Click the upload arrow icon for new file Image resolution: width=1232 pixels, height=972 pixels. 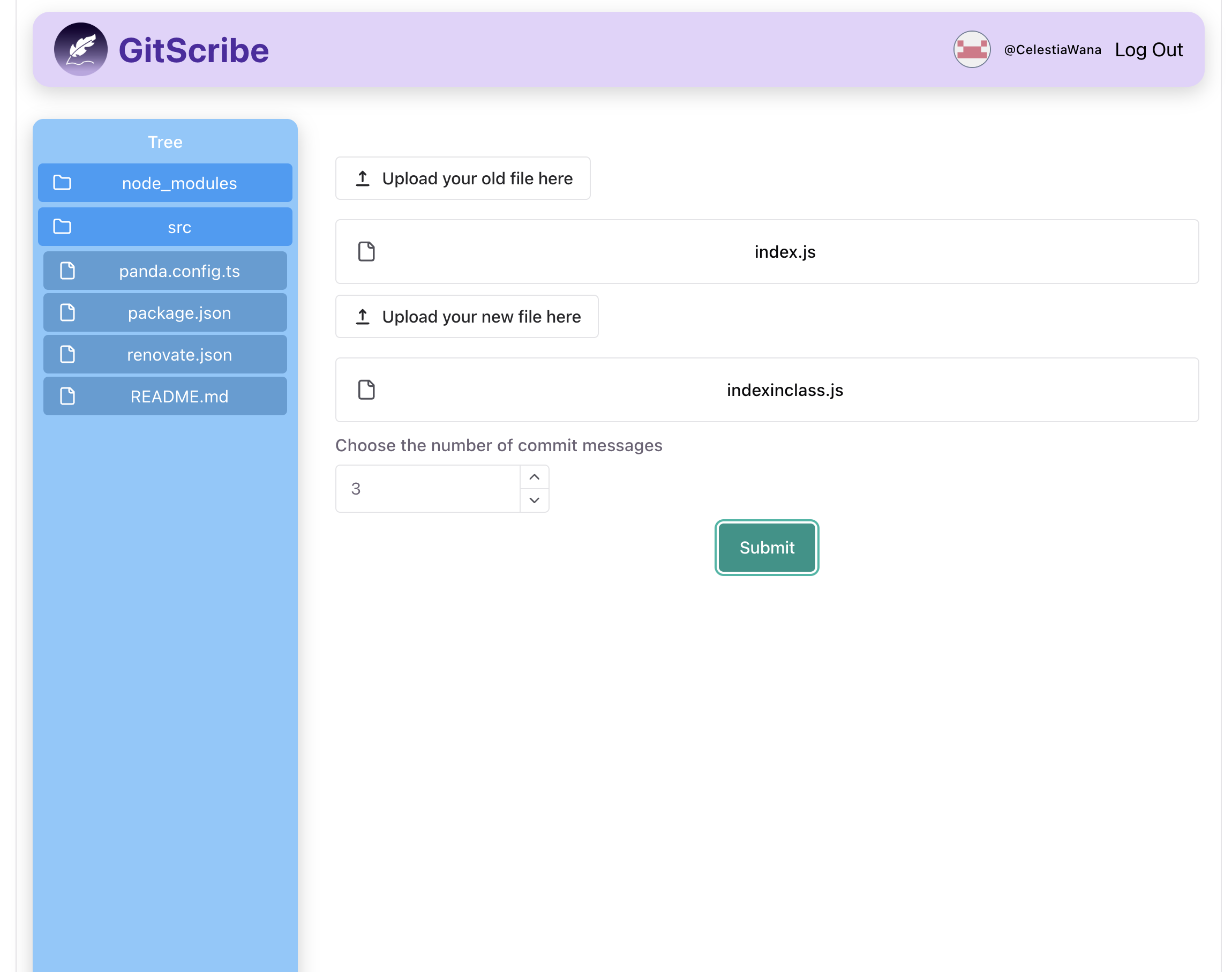[x=362, y=317]
